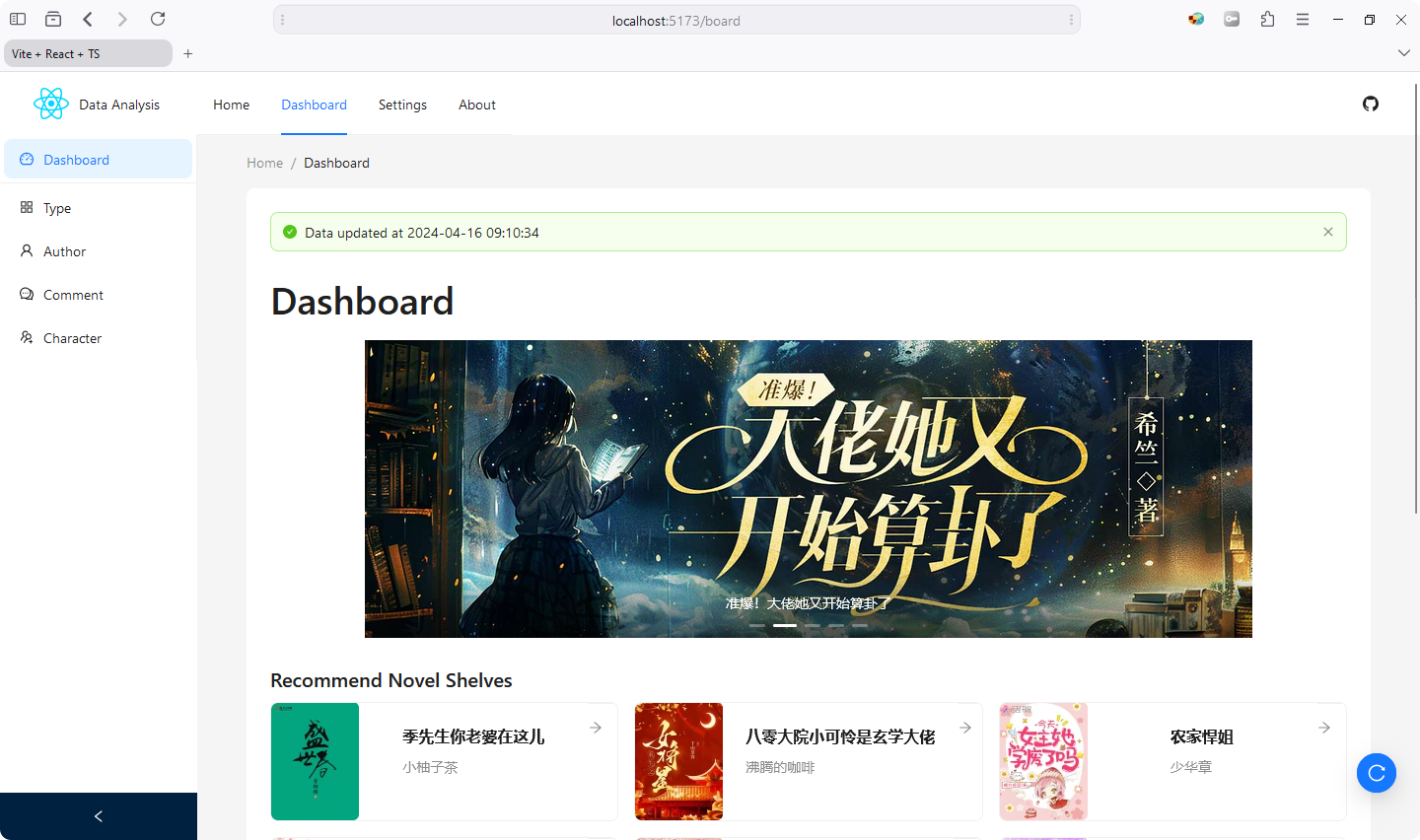The width and height of the screenshot is (1420, 840).
Task: Open About in top navigation
Action: pos(477,105)
